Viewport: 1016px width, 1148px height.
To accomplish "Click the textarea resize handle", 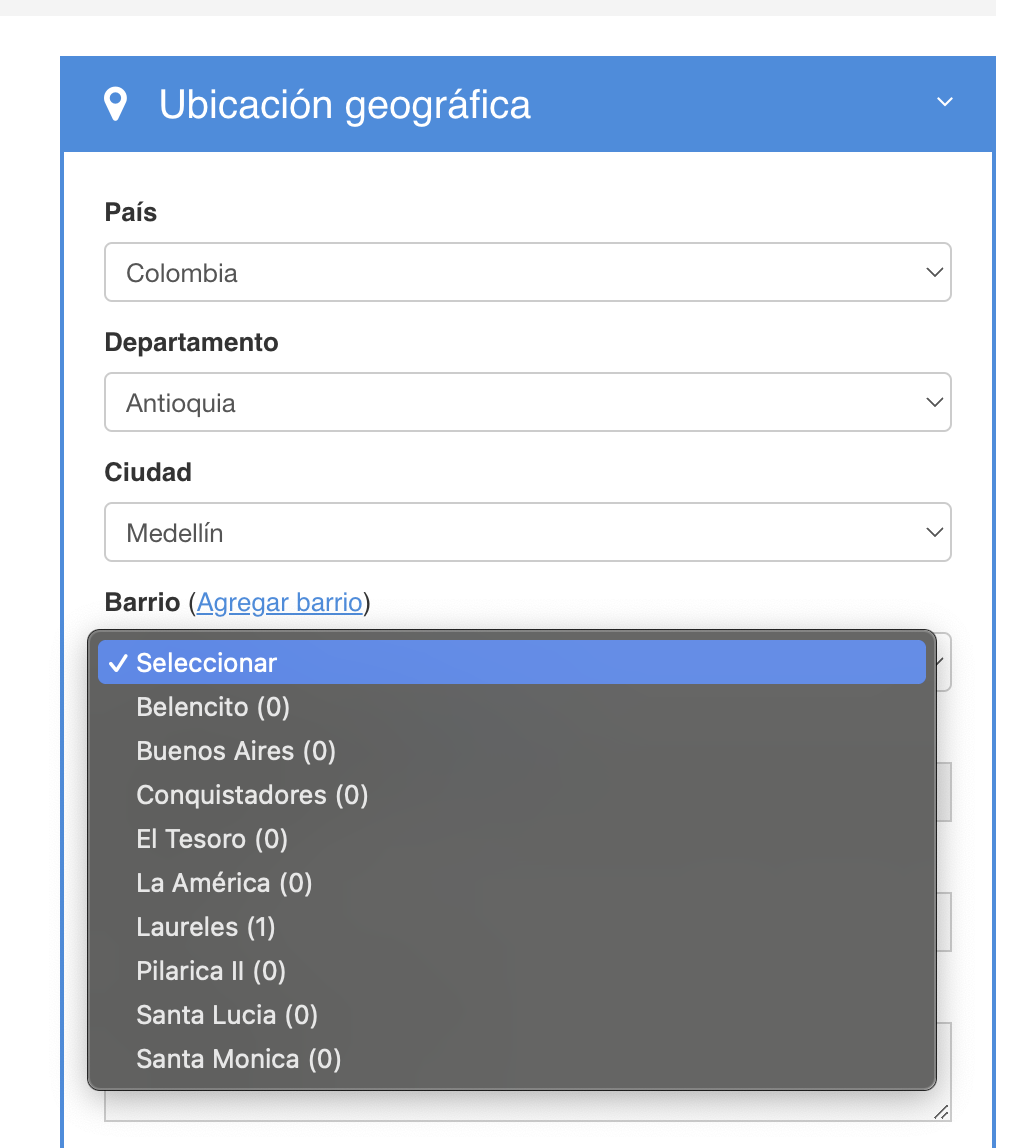I will point(940,1110).
